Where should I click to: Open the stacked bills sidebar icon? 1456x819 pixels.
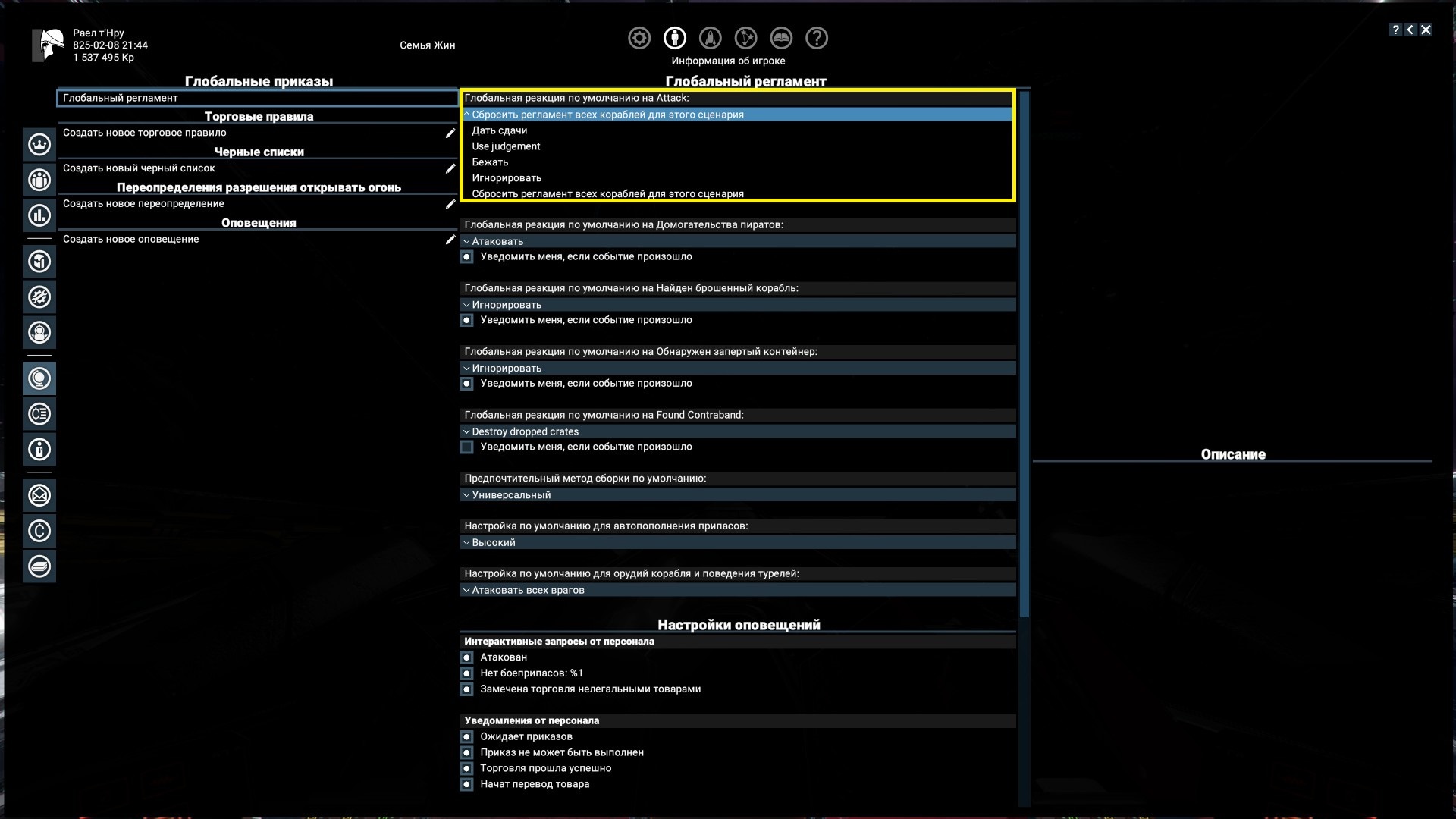click(x=39, y=566)
